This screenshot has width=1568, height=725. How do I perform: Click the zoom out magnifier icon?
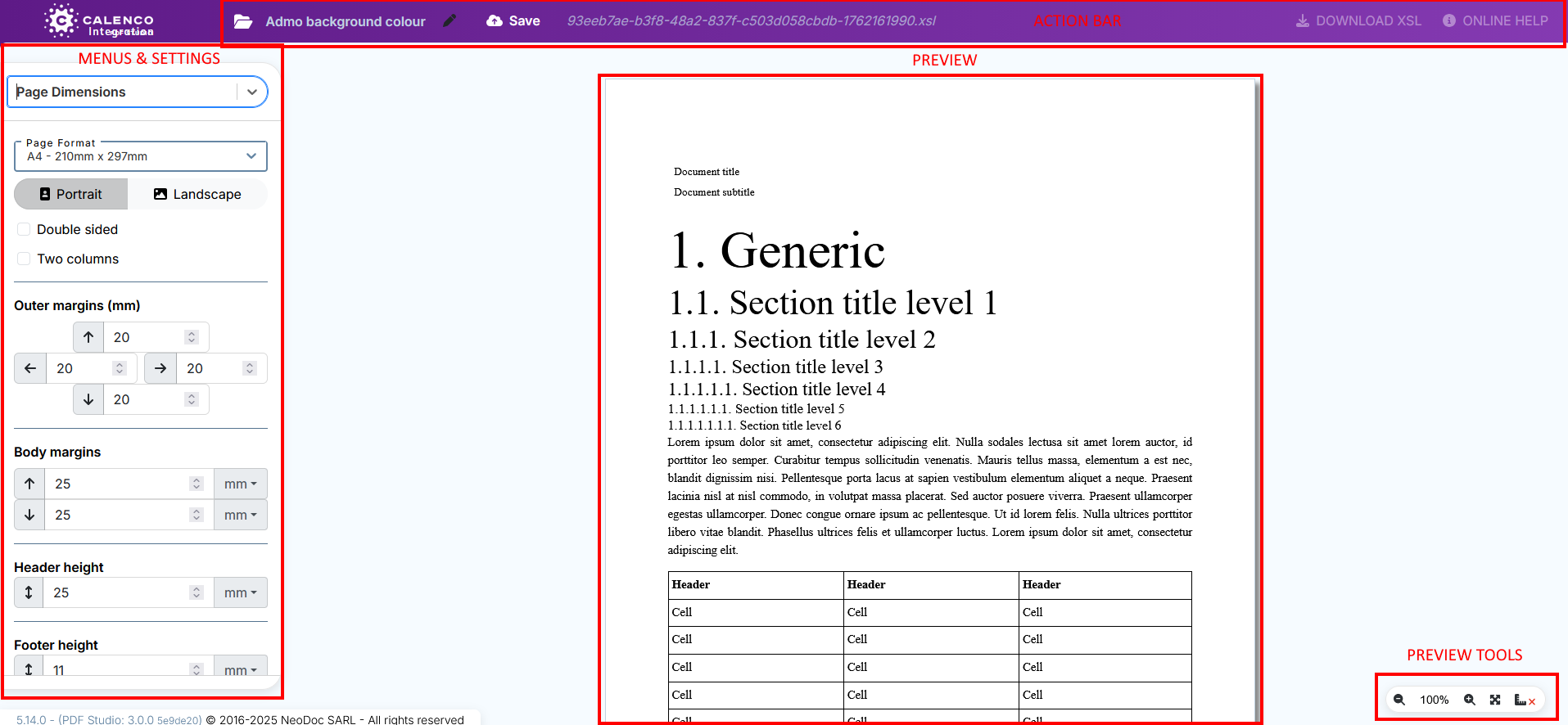click(1399, 700)
